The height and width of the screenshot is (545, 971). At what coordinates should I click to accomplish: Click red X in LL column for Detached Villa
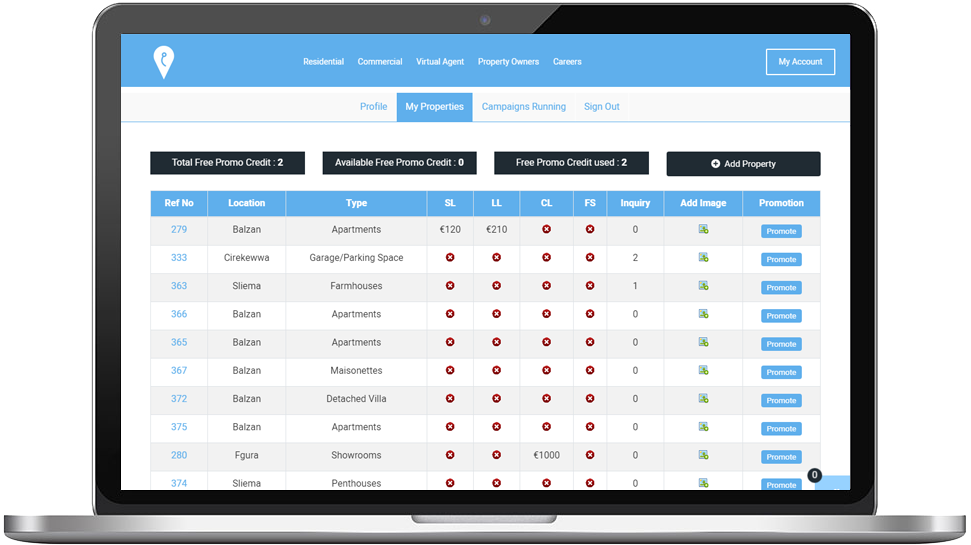pyautogui.click(x=497, y=399)
